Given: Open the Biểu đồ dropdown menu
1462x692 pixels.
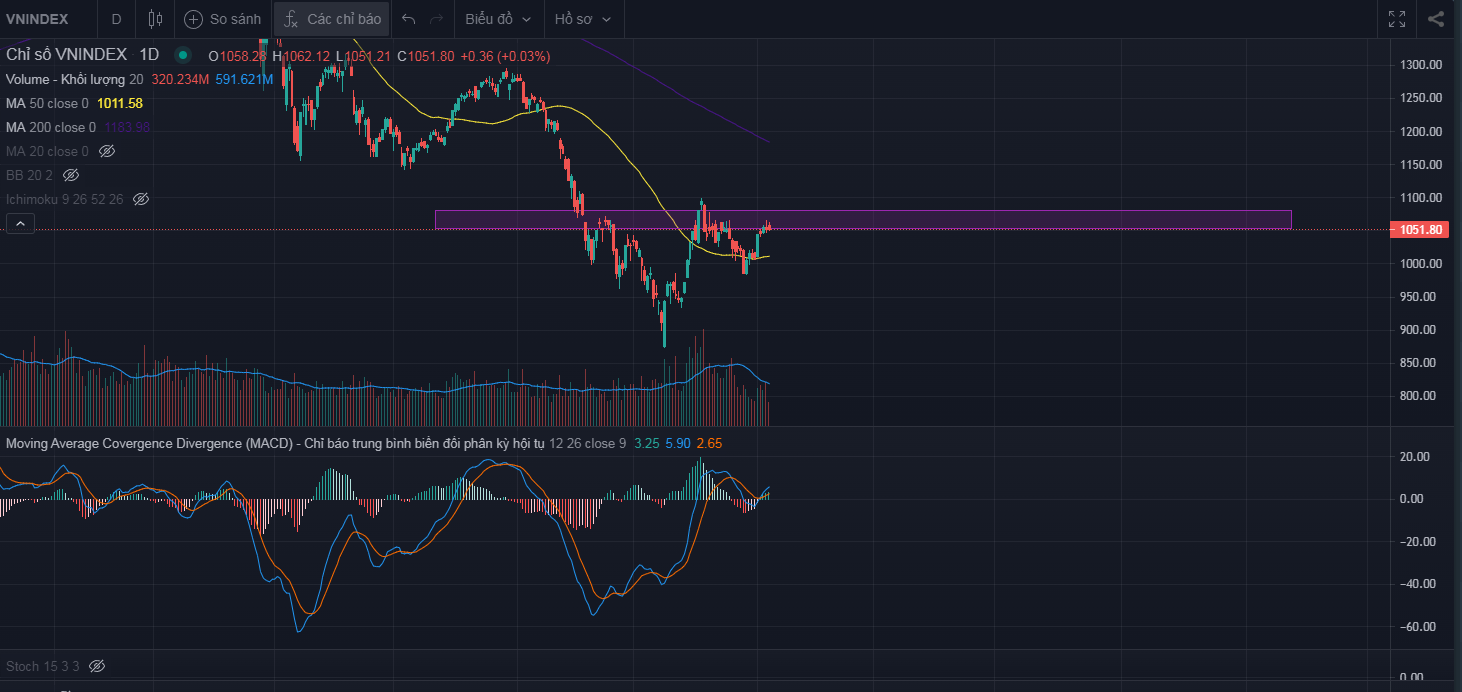Looking at the screenshot, I should point(500,19).
